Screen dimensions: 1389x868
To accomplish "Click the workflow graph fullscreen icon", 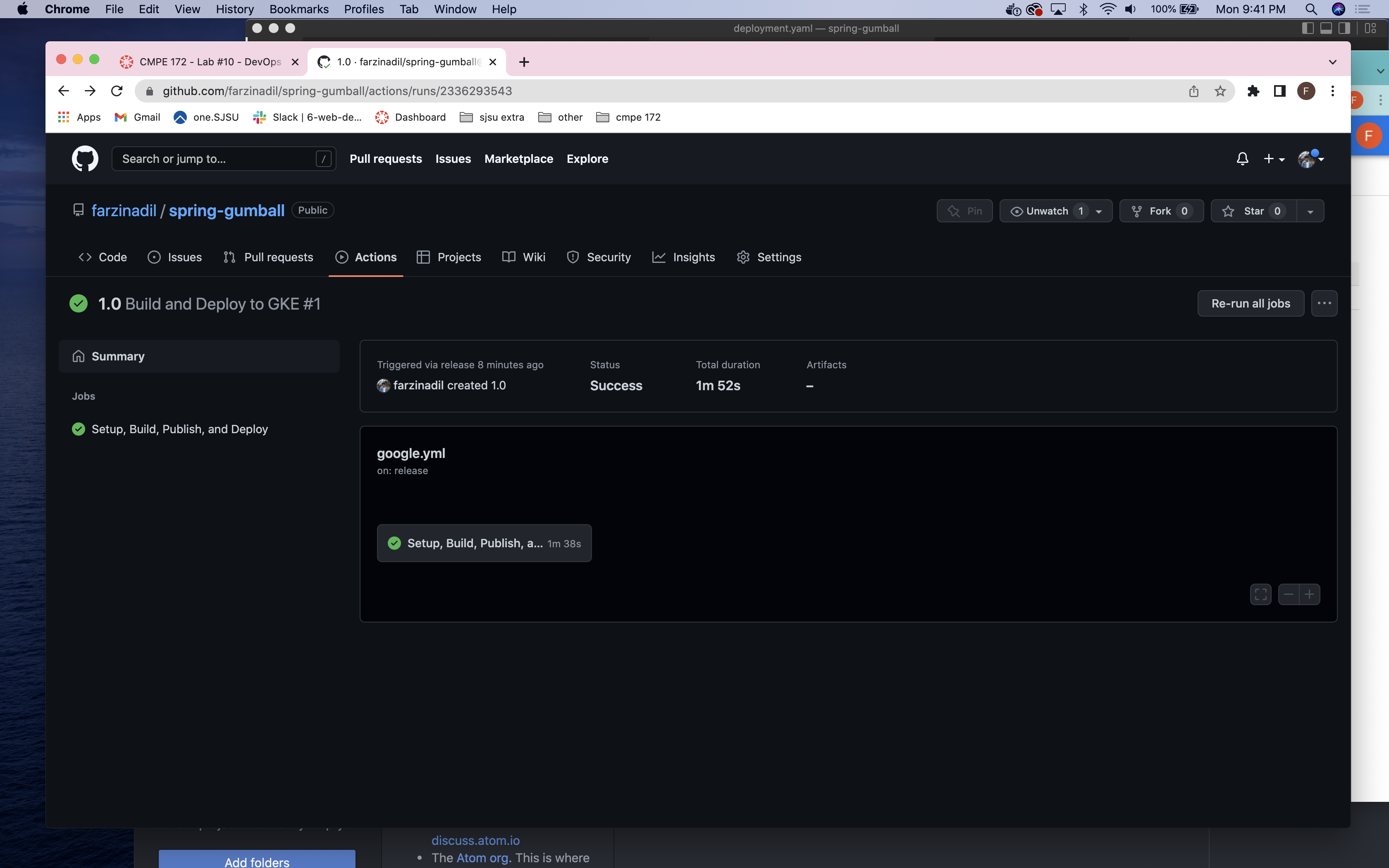I will click(x=1260, y=594).
